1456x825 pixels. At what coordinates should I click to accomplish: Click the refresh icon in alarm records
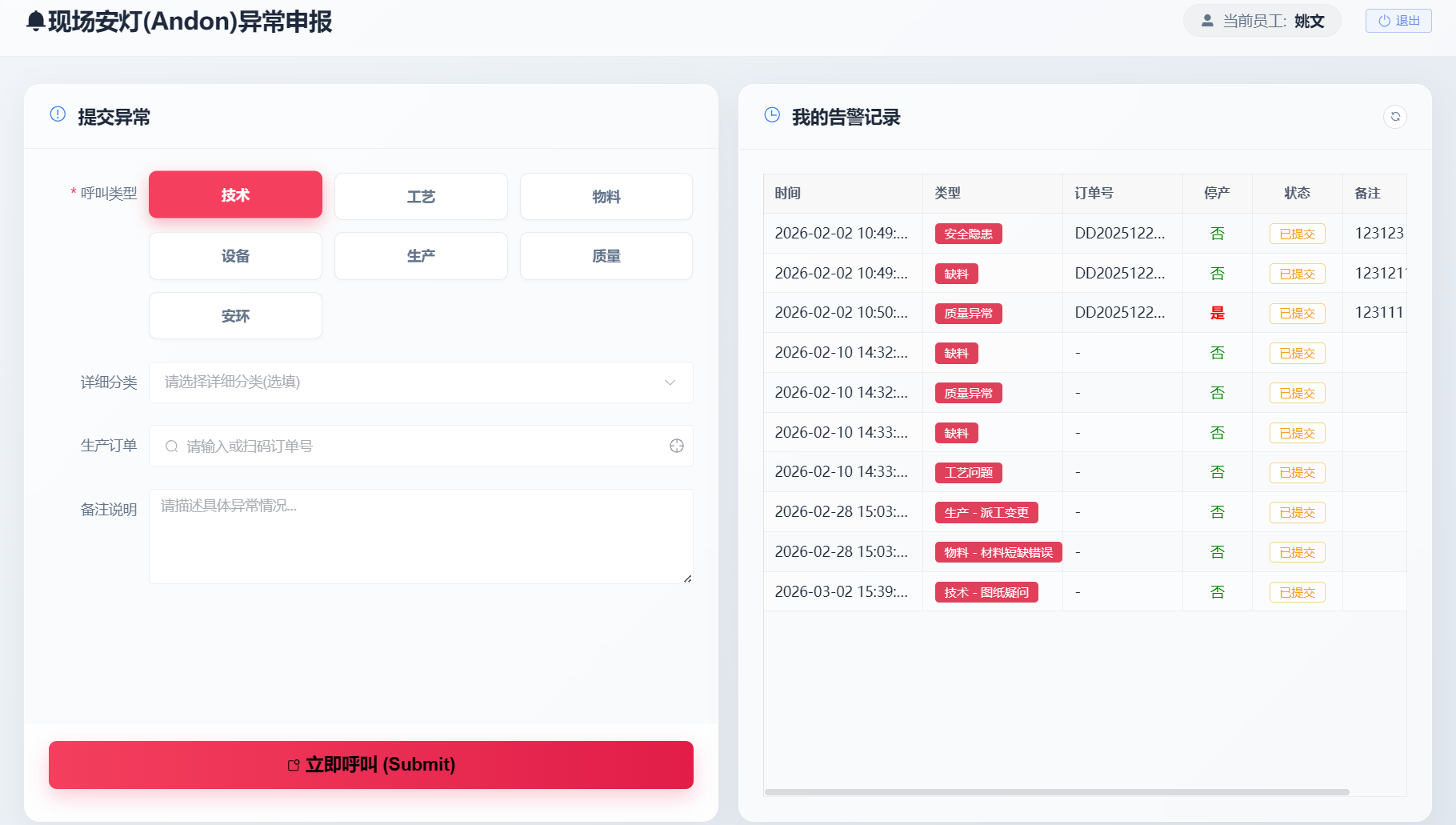tap(1394, 117)
